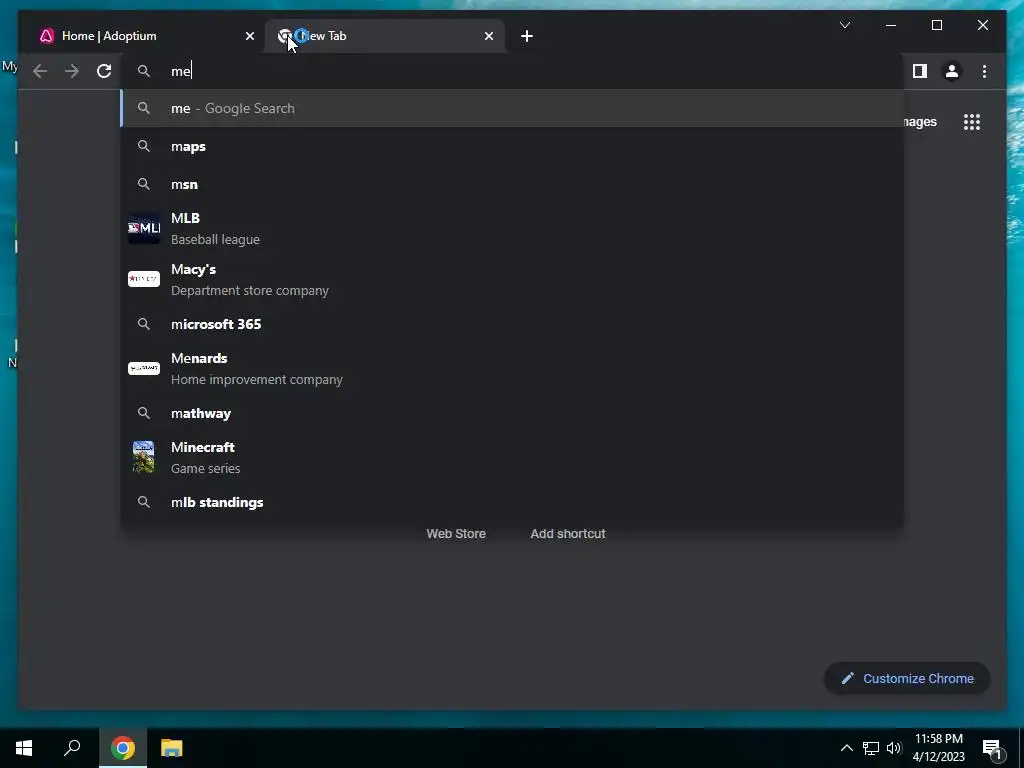Click the Macy's logo thumbnail
Screen dimensions: 1024x768
click(x=144, y=279)
